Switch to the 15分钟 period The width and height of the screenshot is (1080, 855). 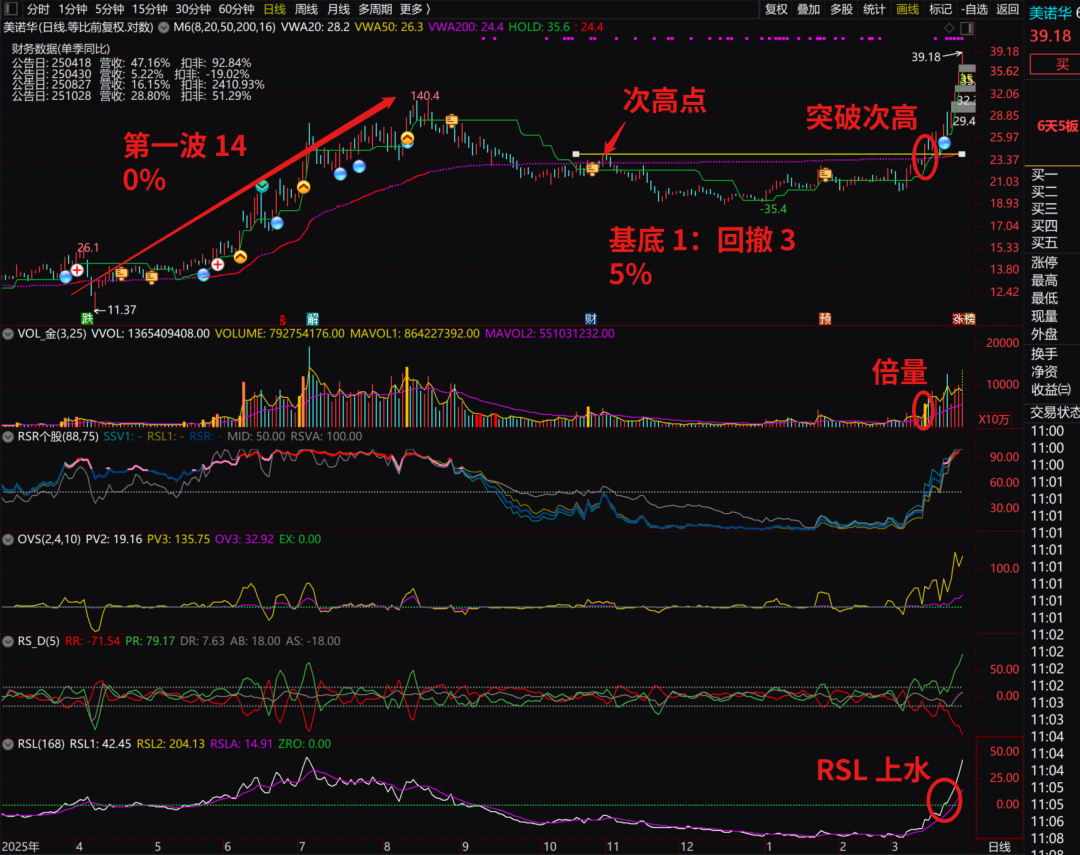point(149,9)
